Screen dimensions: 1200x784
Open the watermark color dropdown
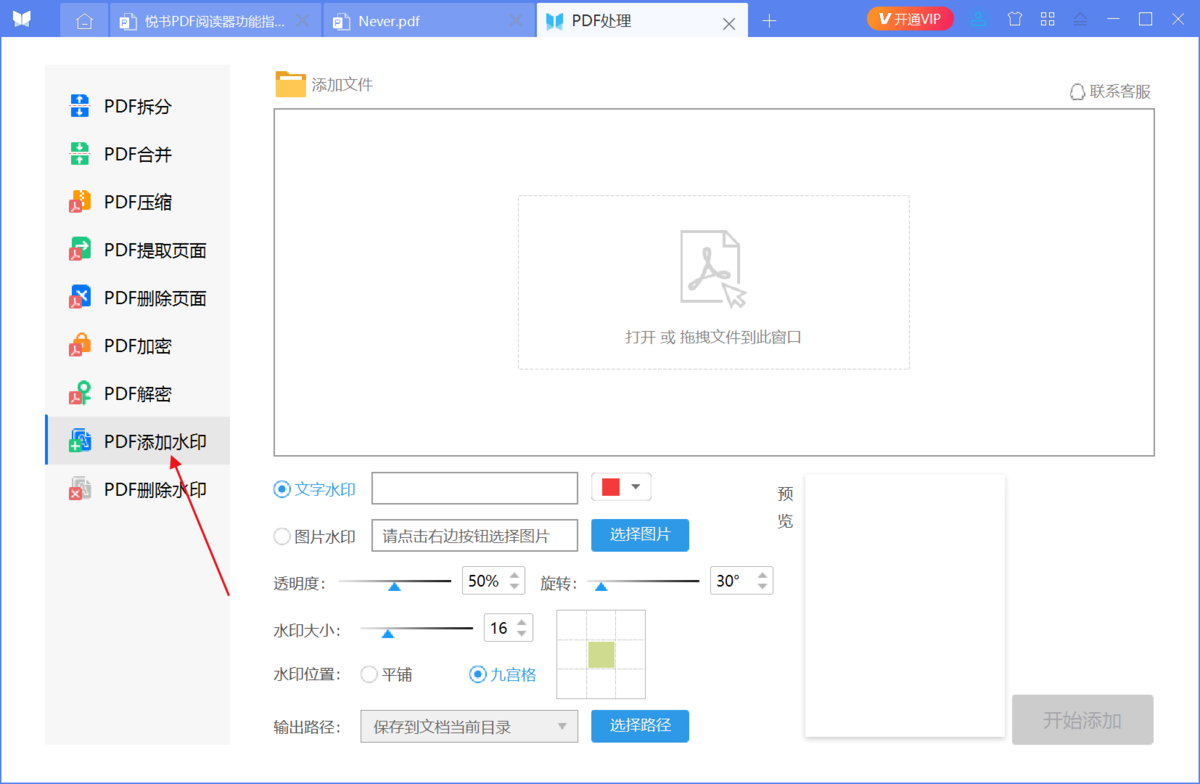pyautogui.click(x=634, y=487)
